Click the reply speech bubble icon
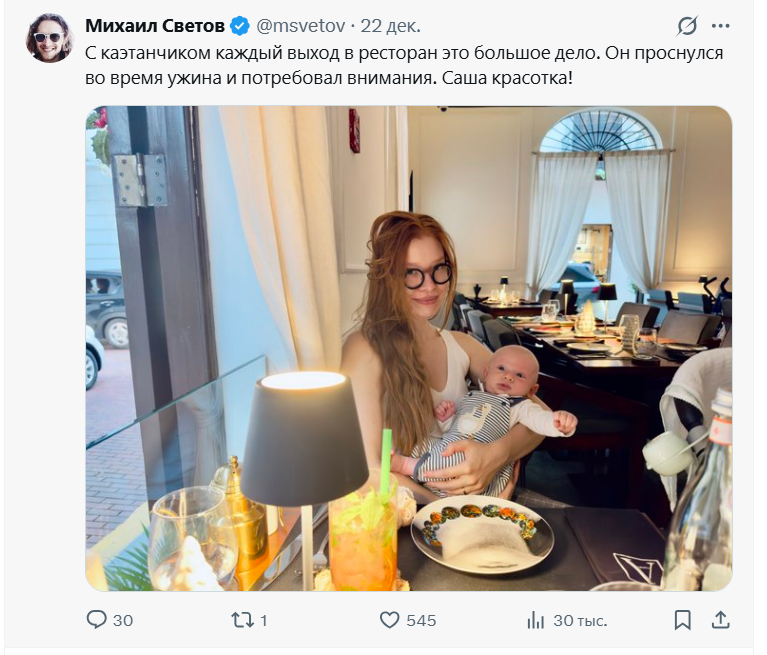This screenshot has height=655, width=767. 97,620
